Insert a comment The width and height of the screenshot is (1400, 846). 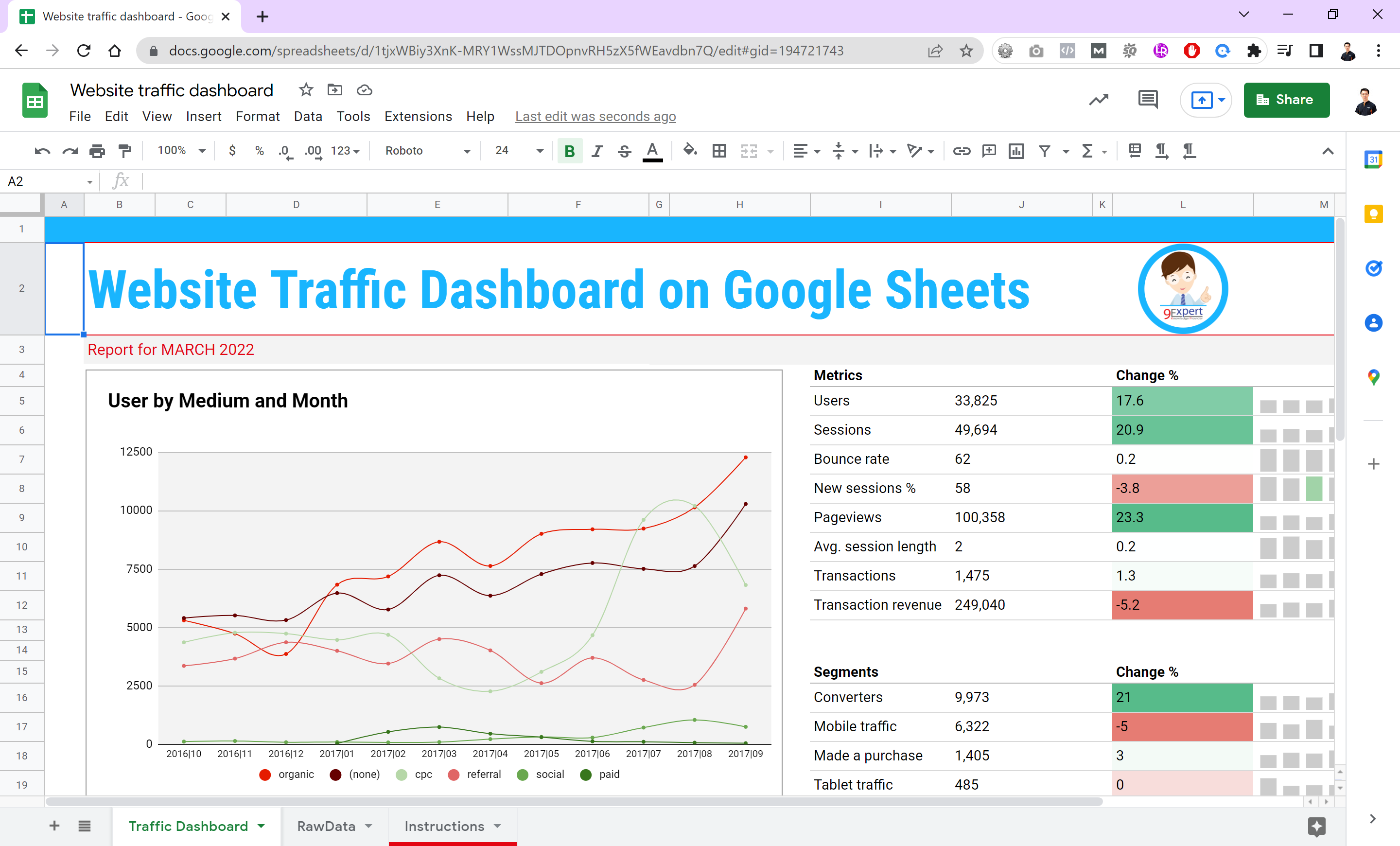pyautogui.click(x=989, y=151)
